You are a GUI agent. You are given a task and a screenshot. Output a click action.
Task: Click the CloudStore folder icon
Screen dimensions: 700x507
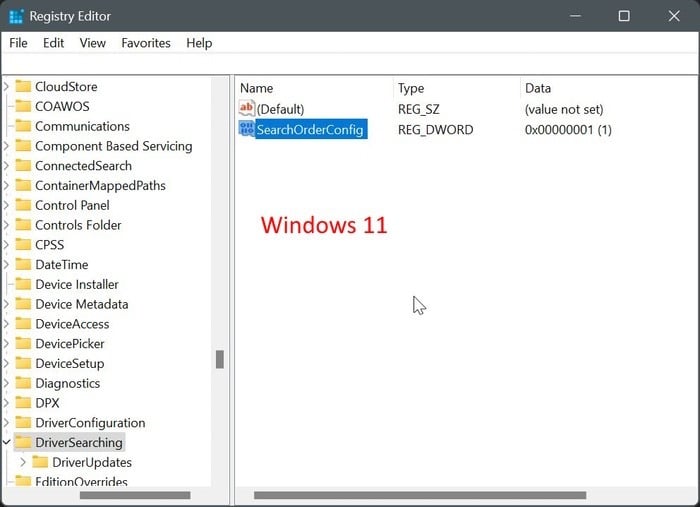pyautogui.click(x=23, y=86)
